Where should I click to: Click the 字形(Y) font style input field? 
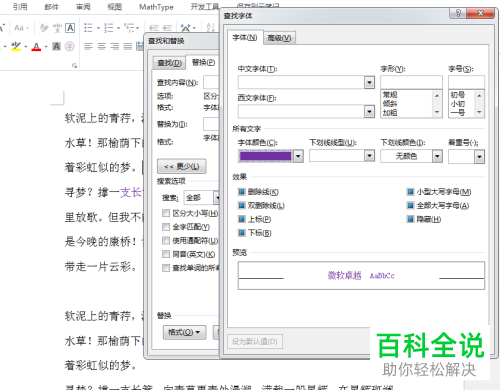[x=411, y=82]
